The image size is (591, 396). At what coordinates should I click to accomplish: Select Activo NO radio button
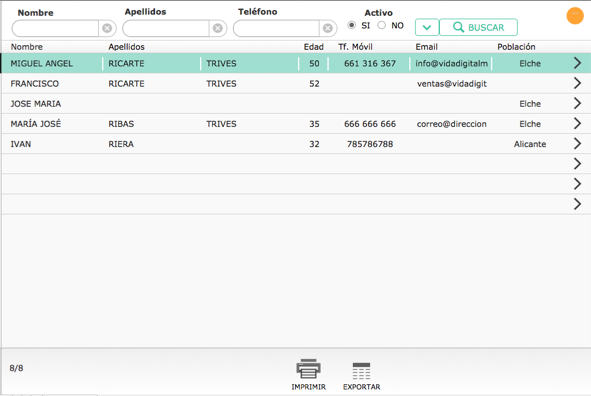382,25
